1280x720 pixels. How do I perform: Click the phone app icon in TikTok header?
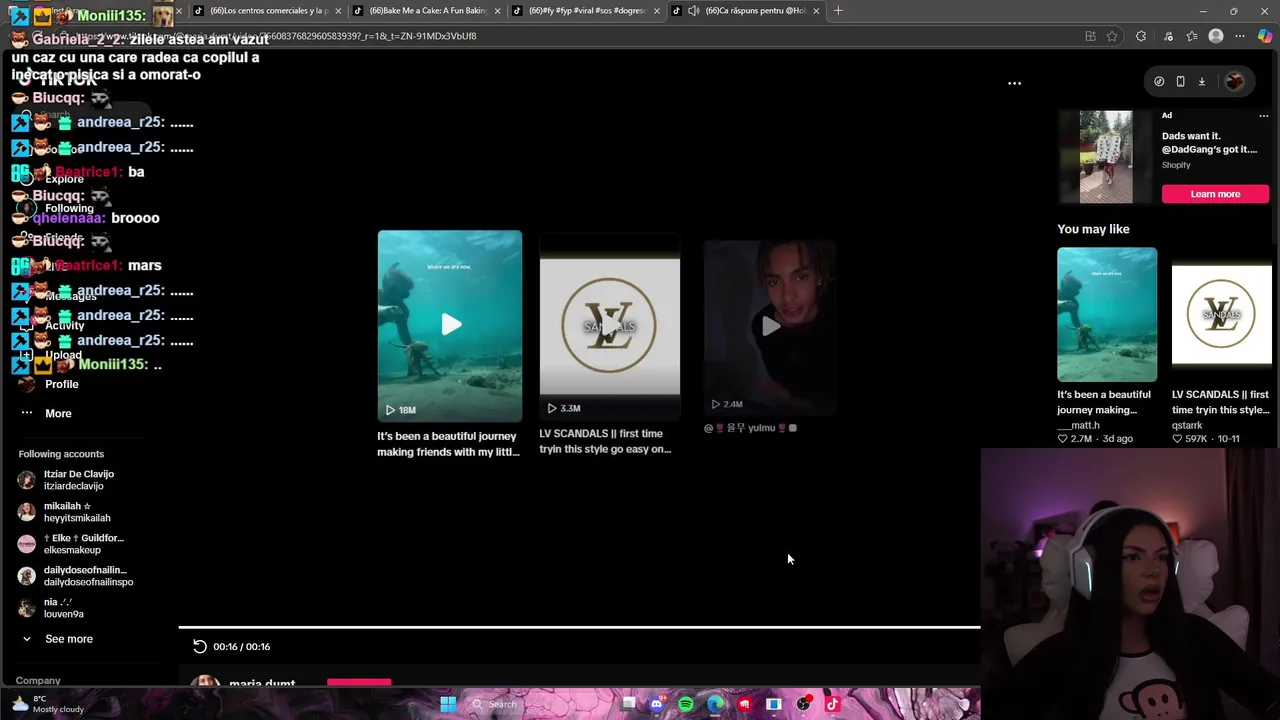click(x=1180, y=82)
